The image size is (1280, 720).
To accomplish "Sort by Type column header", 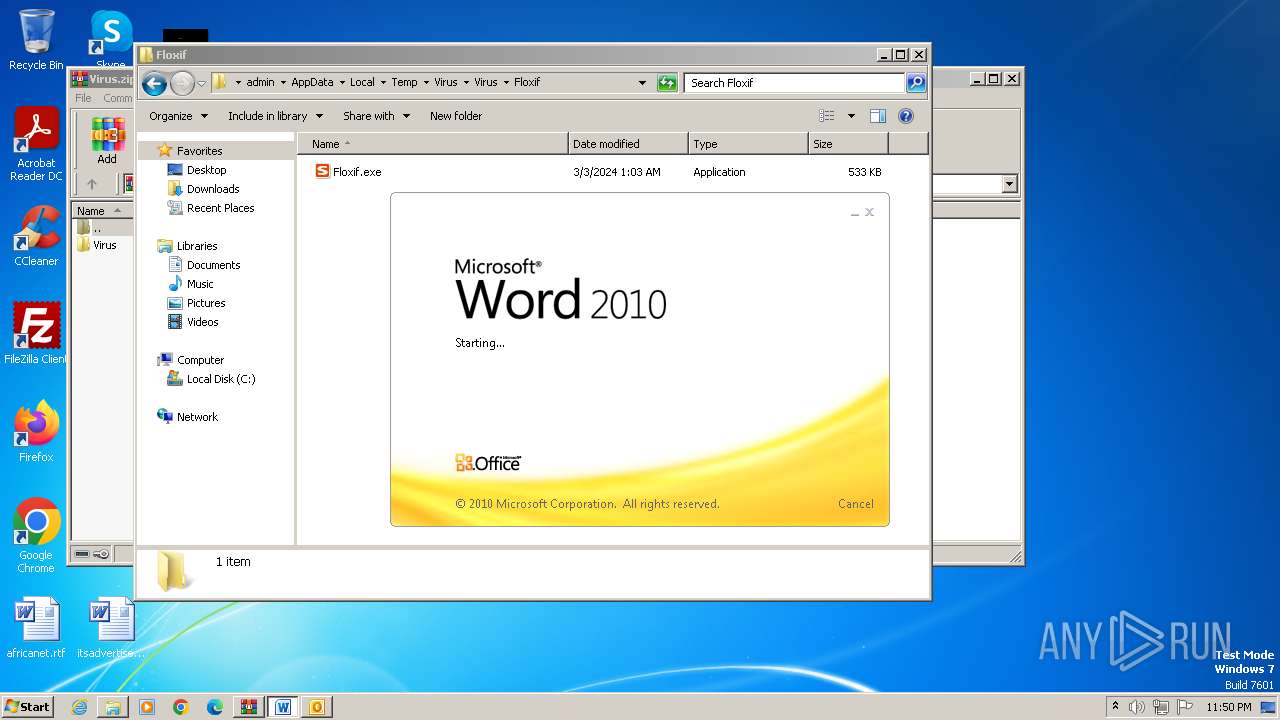I will pyautogui.click(x=748, y=144).
